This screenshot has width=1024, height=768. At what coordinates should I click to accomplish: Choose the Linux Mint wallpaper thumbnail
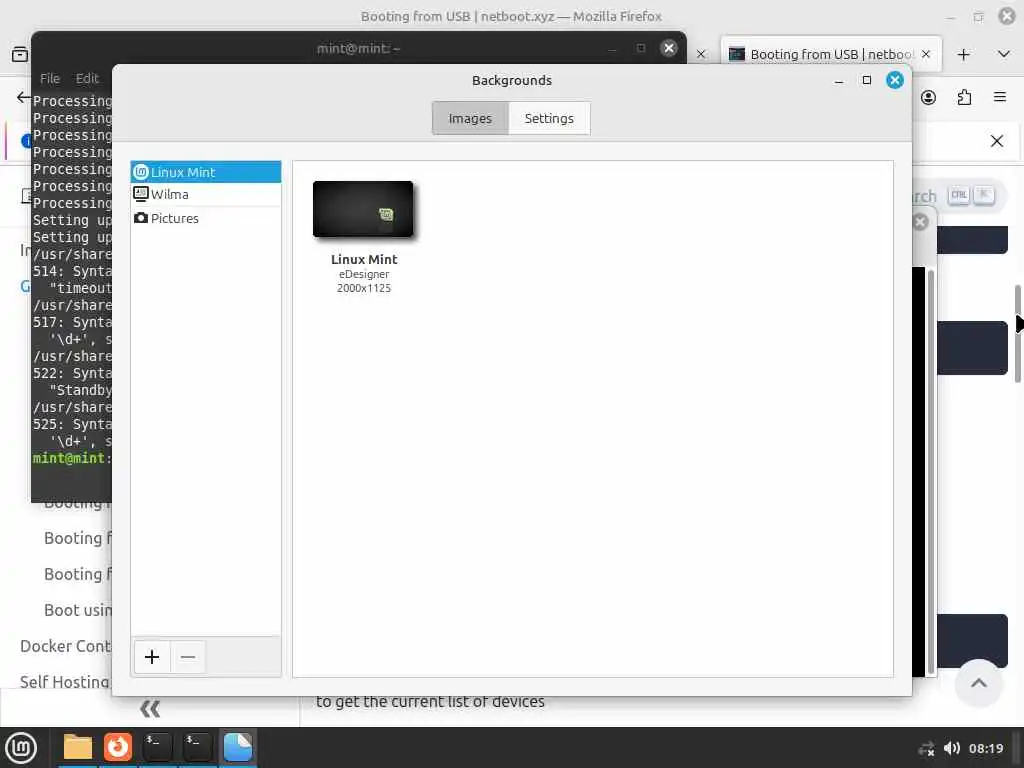click(x=363, y=209)
